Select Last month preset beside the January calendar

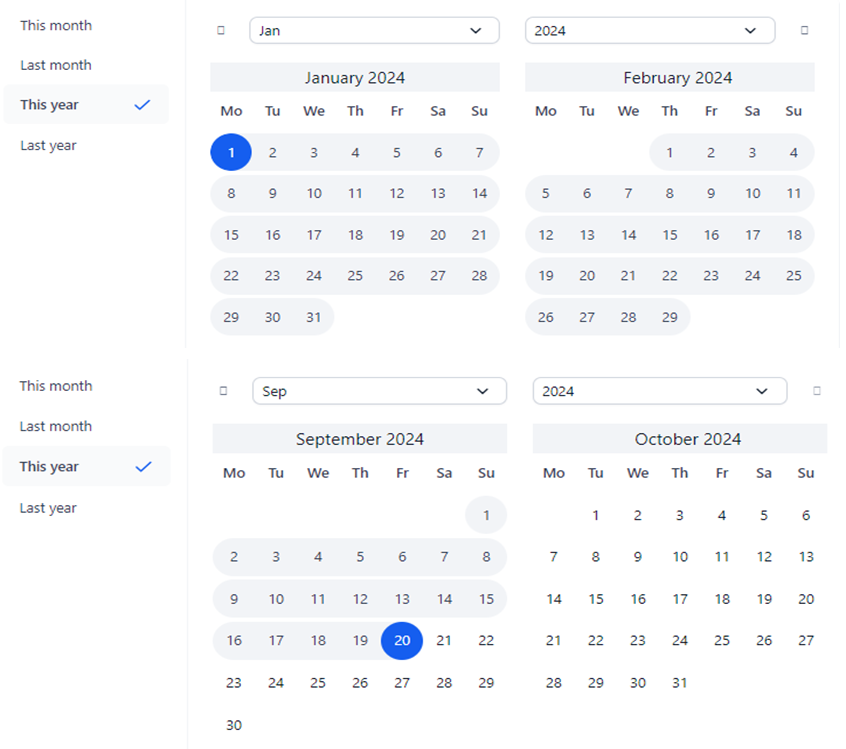[56, 65]
